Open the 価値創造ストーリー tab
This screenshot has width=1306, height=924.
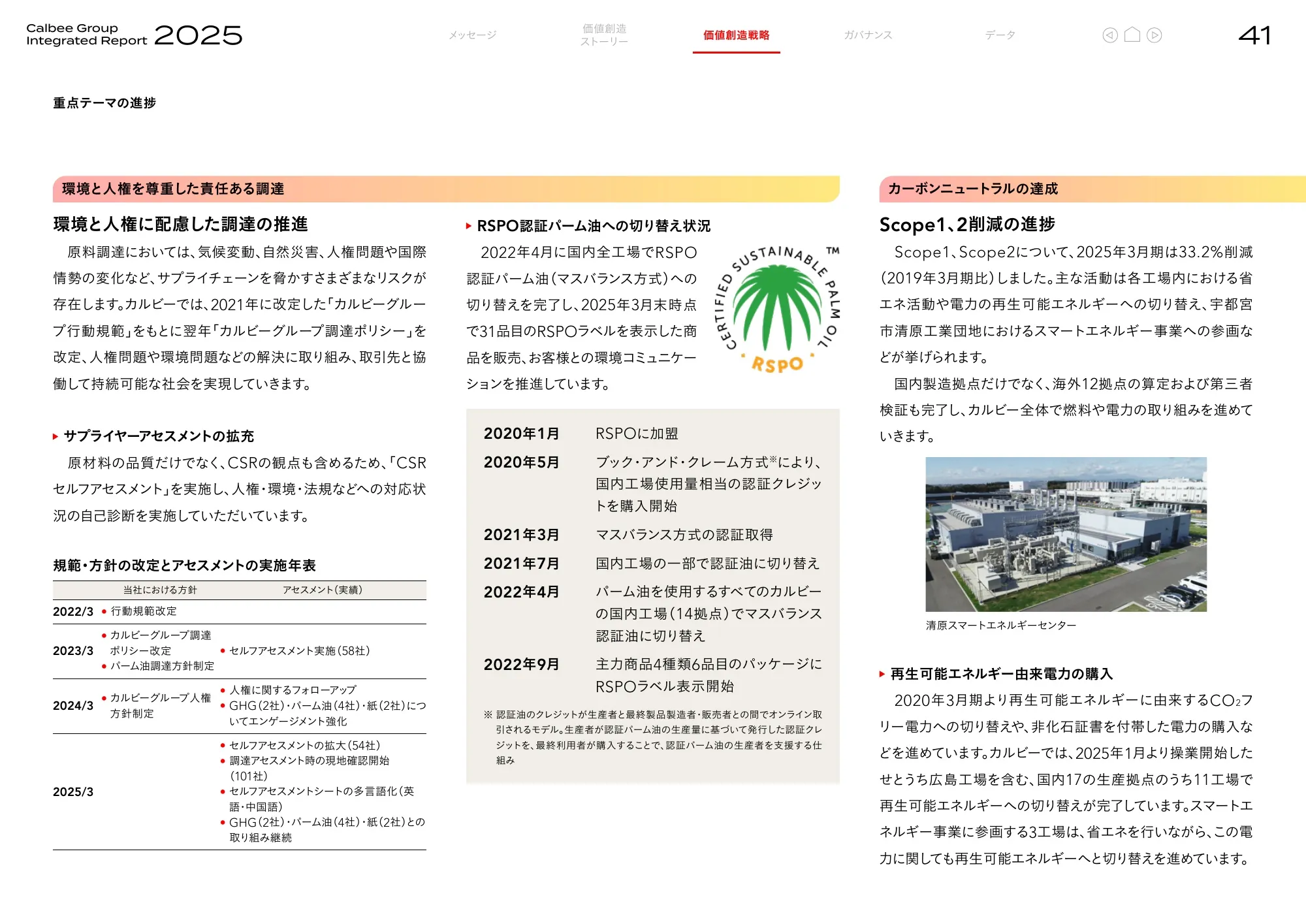(x=604, y=35)
